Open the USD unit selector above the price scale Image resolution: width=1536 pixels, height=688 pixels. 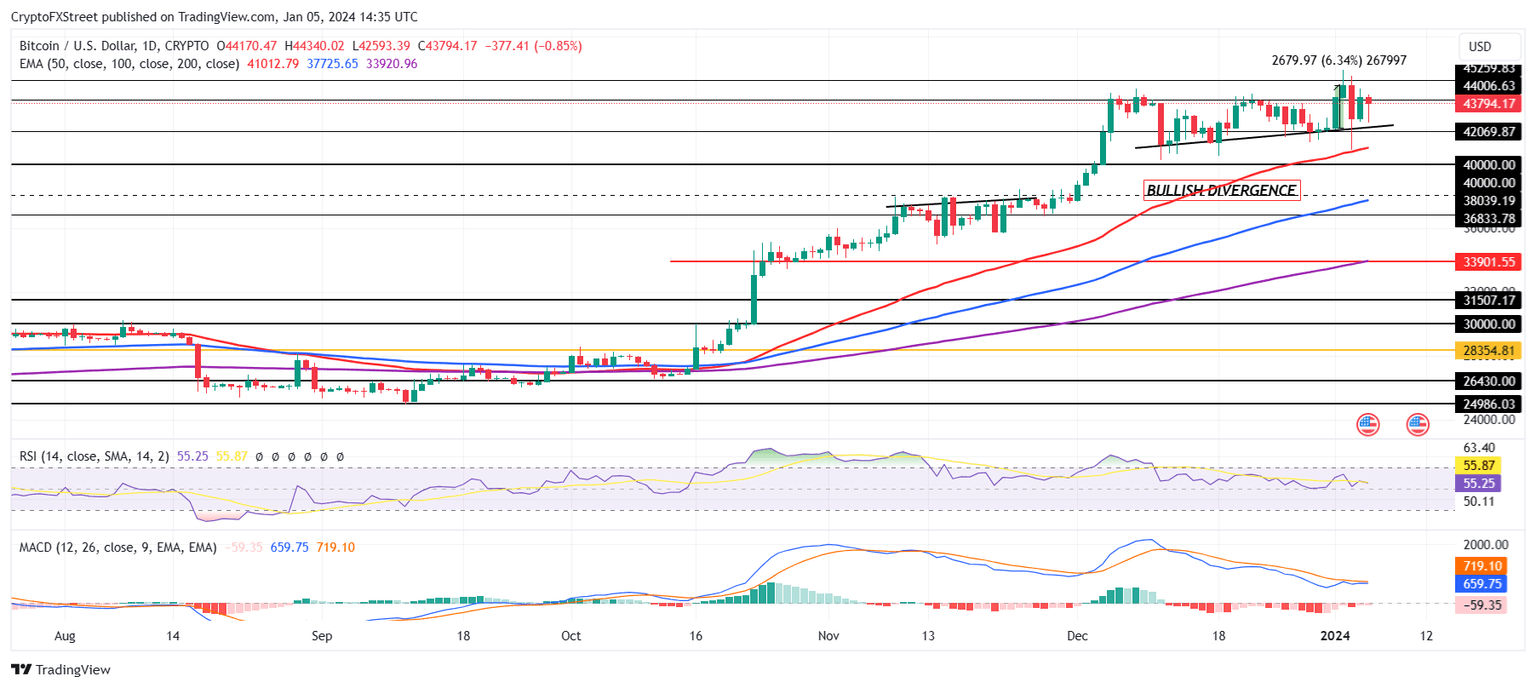click(x=1489, y=45)
